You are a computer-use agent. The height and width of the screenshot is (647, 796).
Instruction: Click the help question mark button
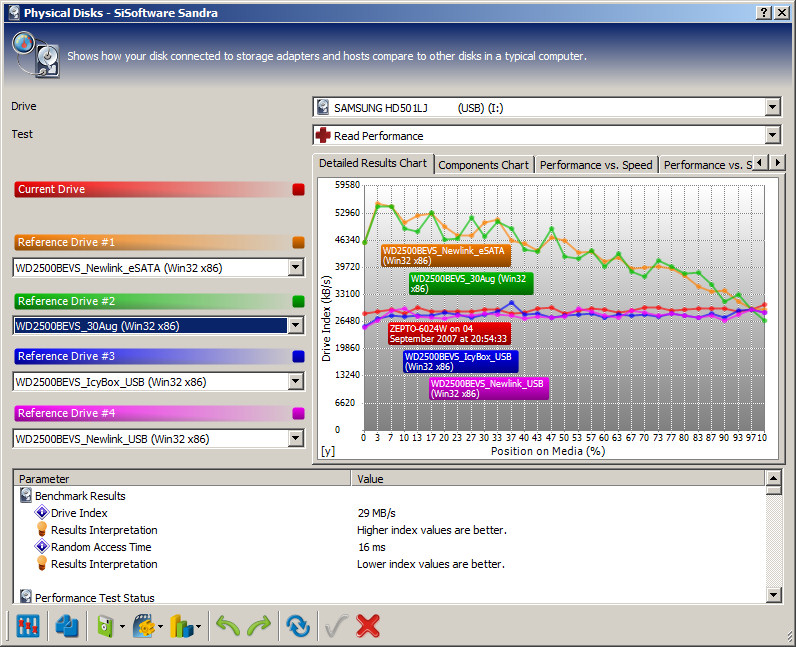764,13
